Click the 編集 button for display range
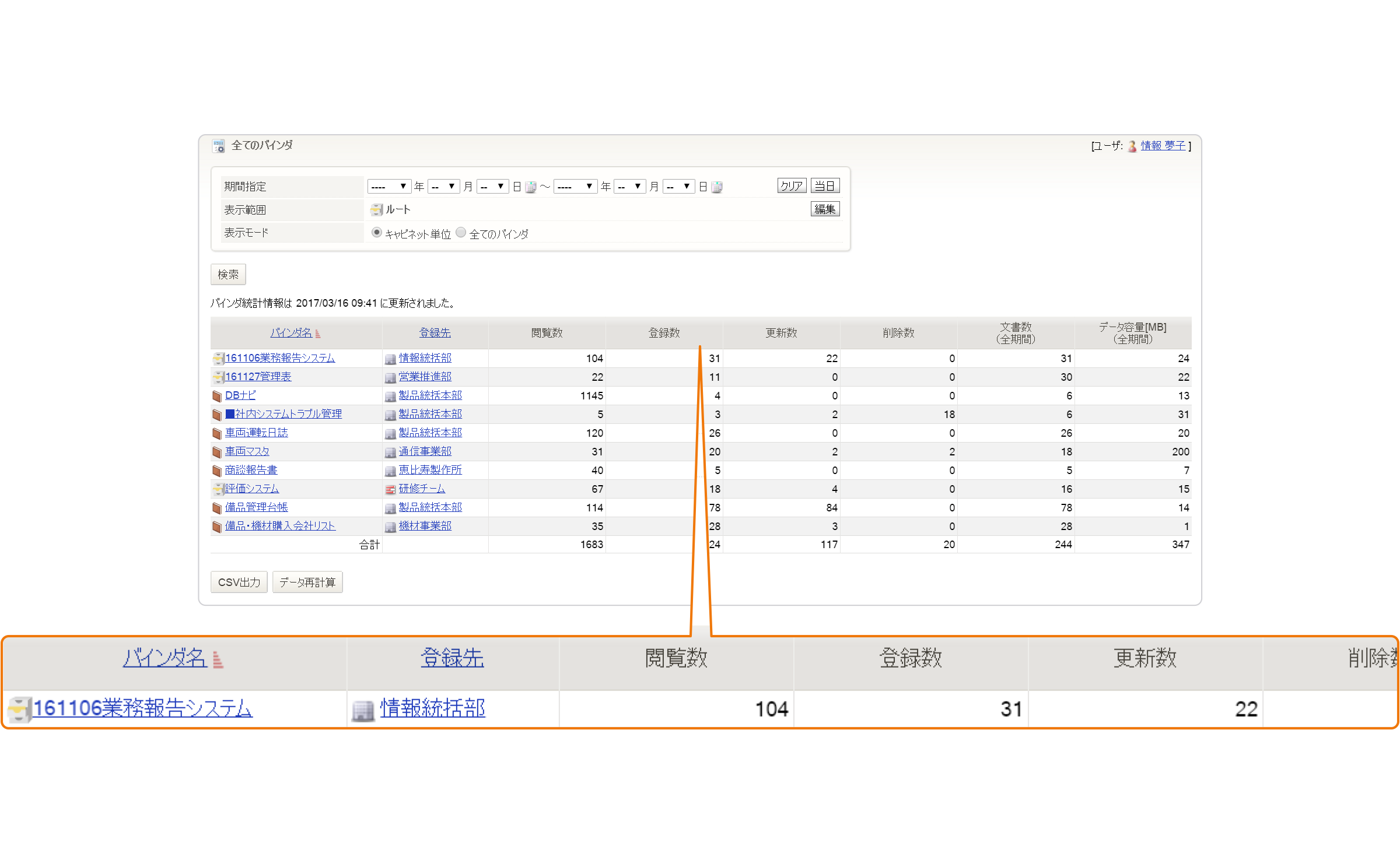 coord(825,209)
